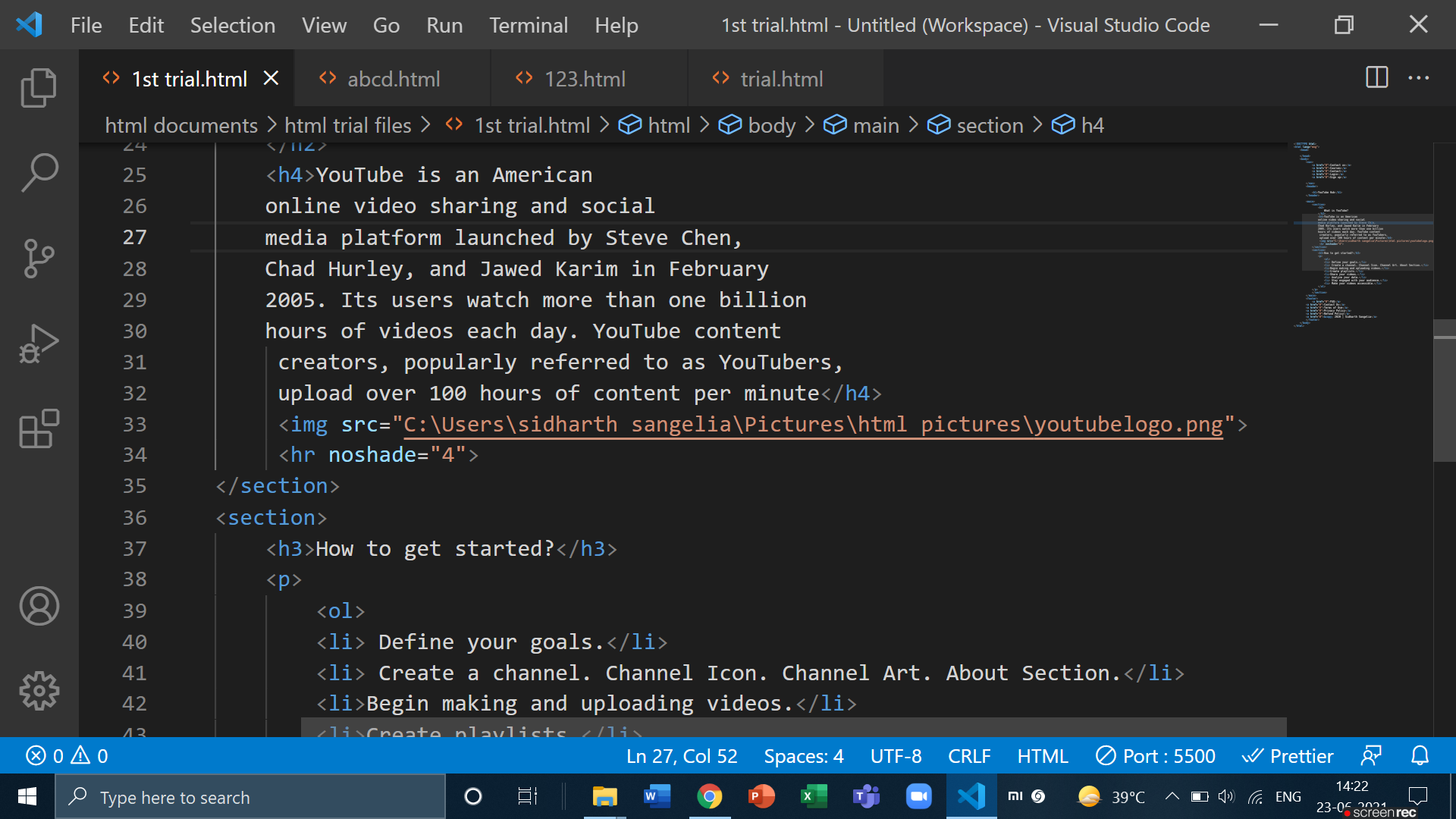Open the Manage settings gear menu
The image size is (1456, 819).
pos(39,690)
